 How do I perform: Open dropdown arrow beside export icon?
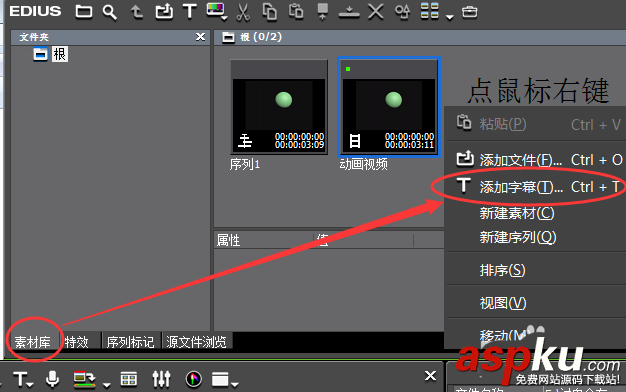[x=107, y=385]
